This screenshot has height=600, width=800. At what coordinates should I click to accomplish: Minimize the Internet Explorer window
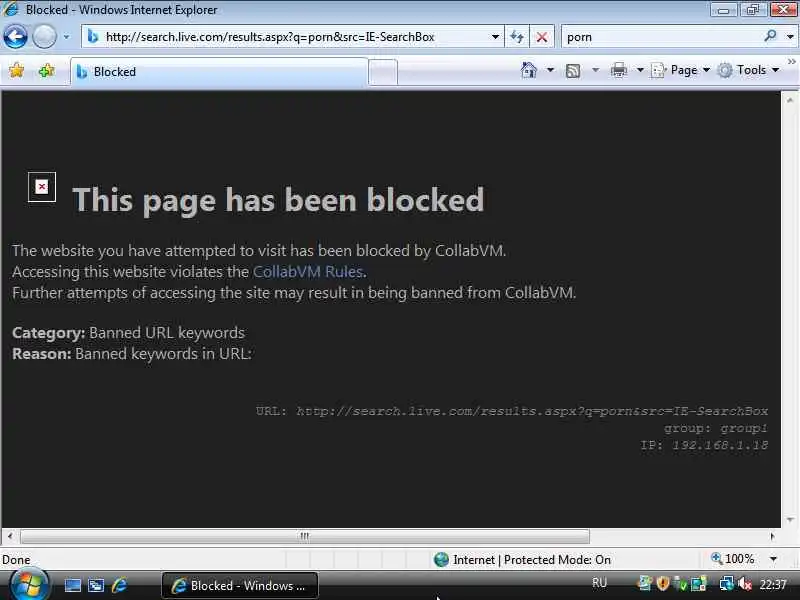pos(723,10)
